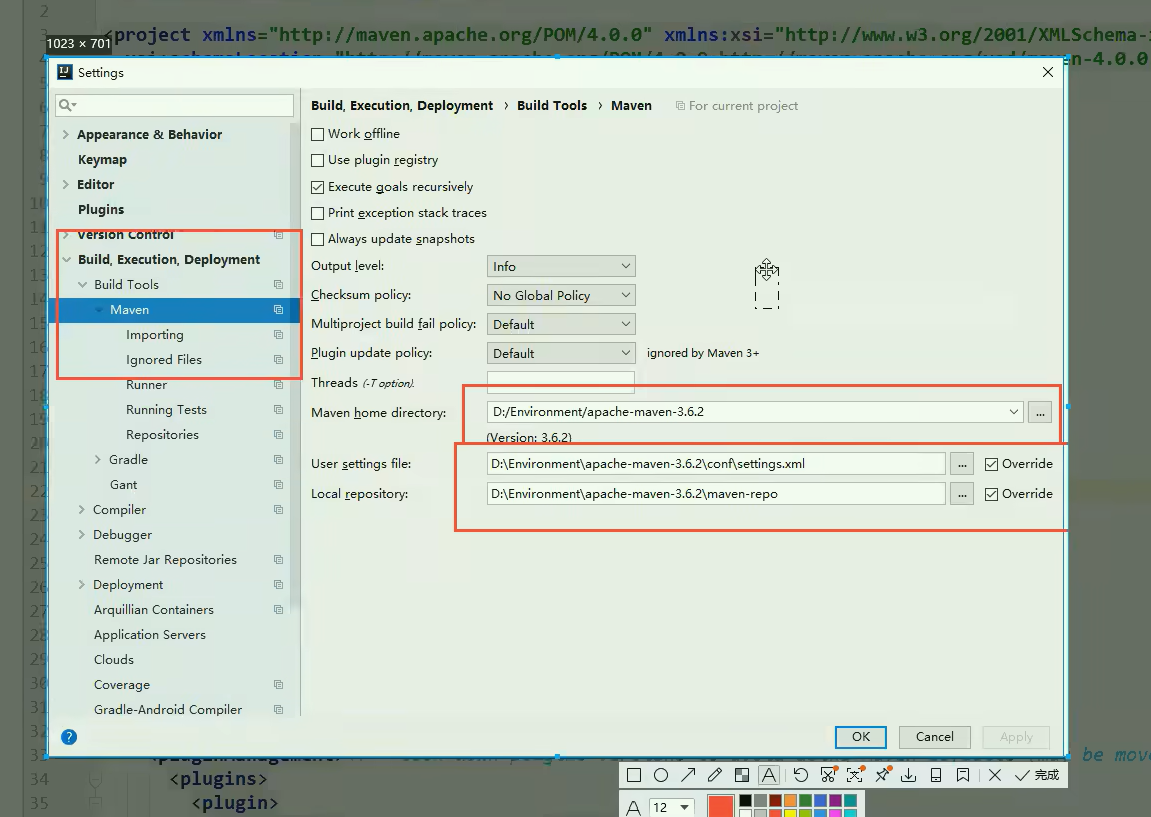Enable Print exception stack traces
The width and height of the screenshot is (1151, 817).
(317, 213)
